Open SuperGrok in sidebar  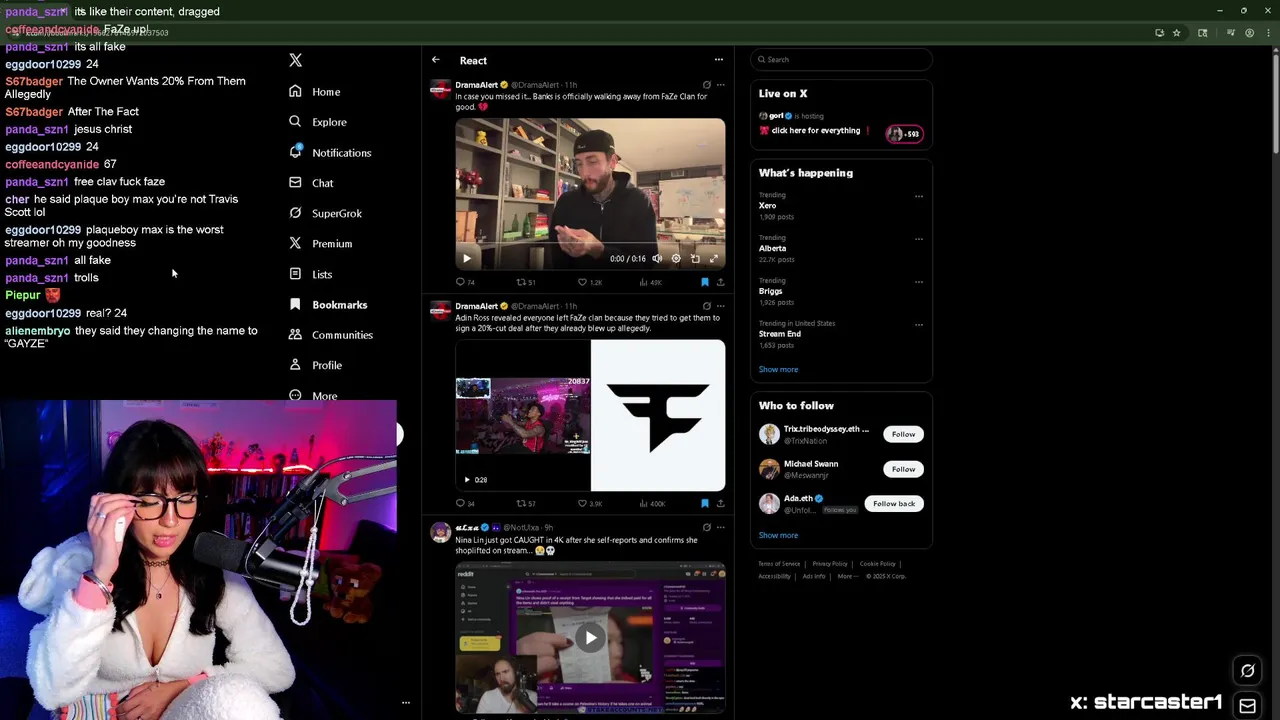click(325, 213)
